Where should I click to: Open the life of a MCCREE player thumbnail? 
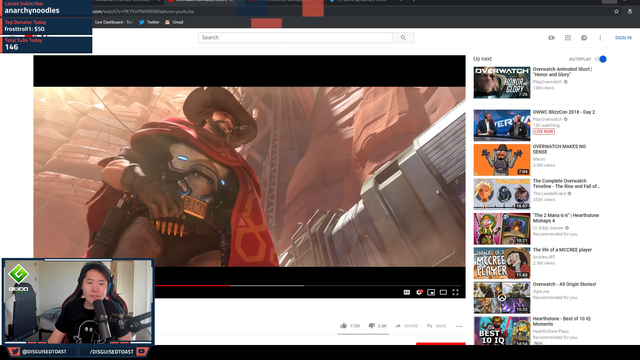502,263
